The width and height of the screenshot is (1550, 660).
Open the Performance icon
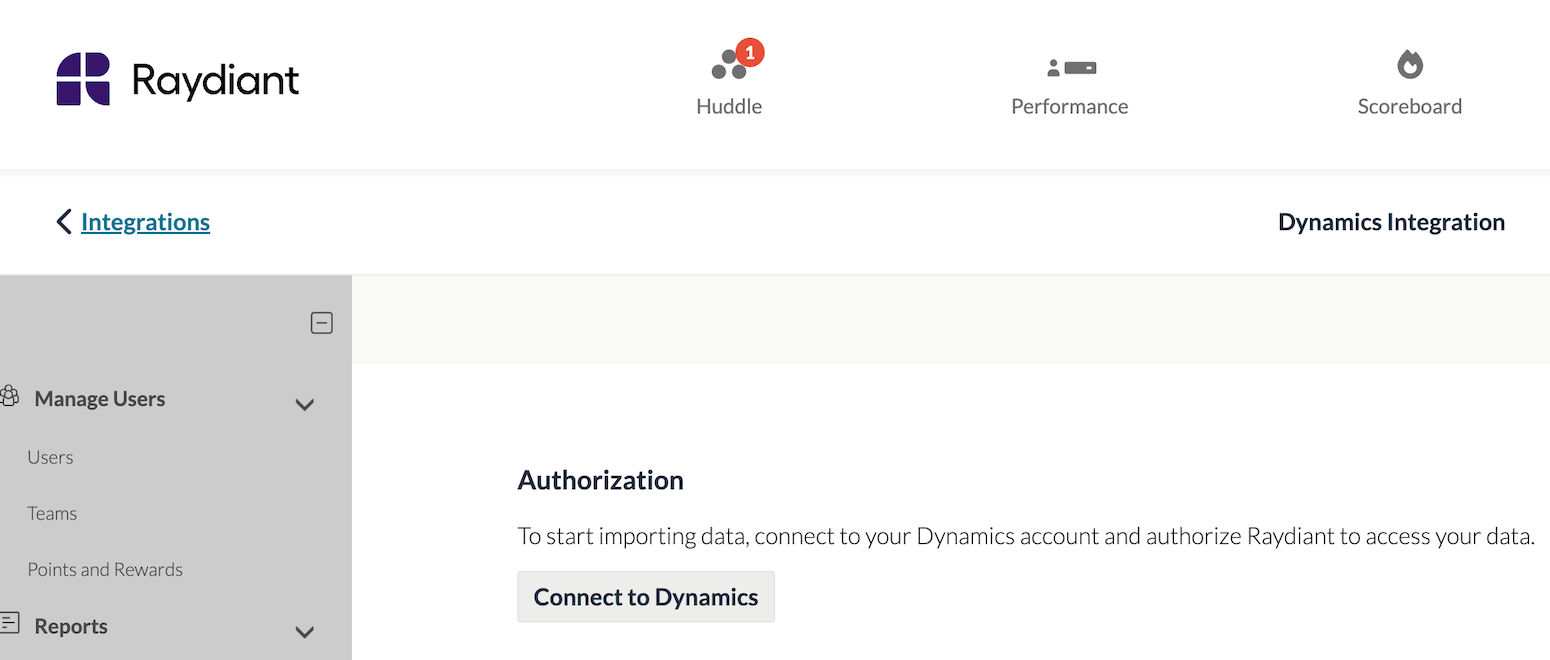(x=1070, y=68)
